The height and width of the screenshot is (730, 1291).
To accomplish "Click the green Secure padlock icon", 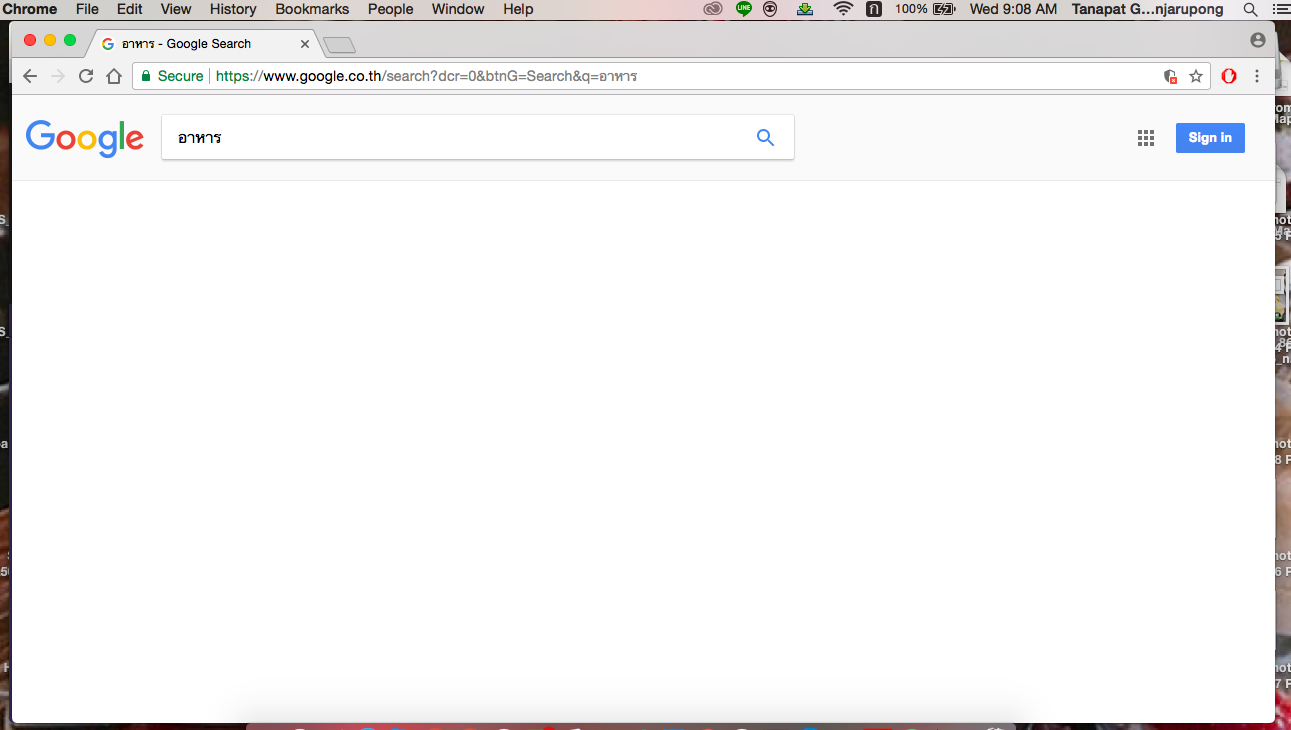I will click(x=146, y=76).
